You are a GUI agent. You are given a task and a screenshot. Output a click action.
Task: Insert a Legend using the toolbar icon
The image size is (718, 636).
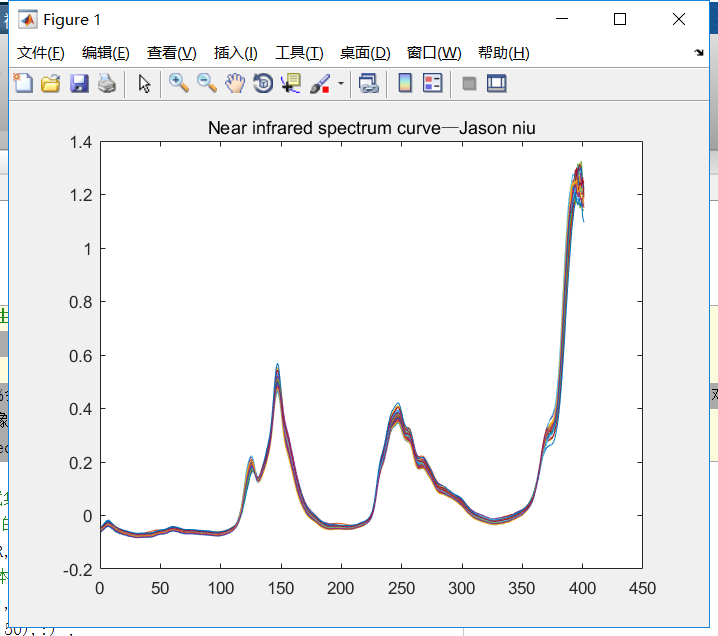coord(433,83)
